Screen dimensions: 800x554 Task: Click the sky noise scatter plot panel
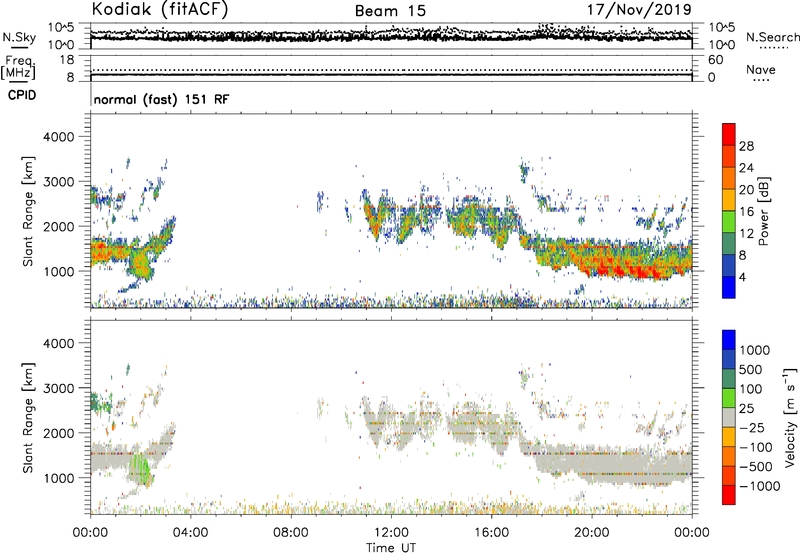(x=391, y=36)
